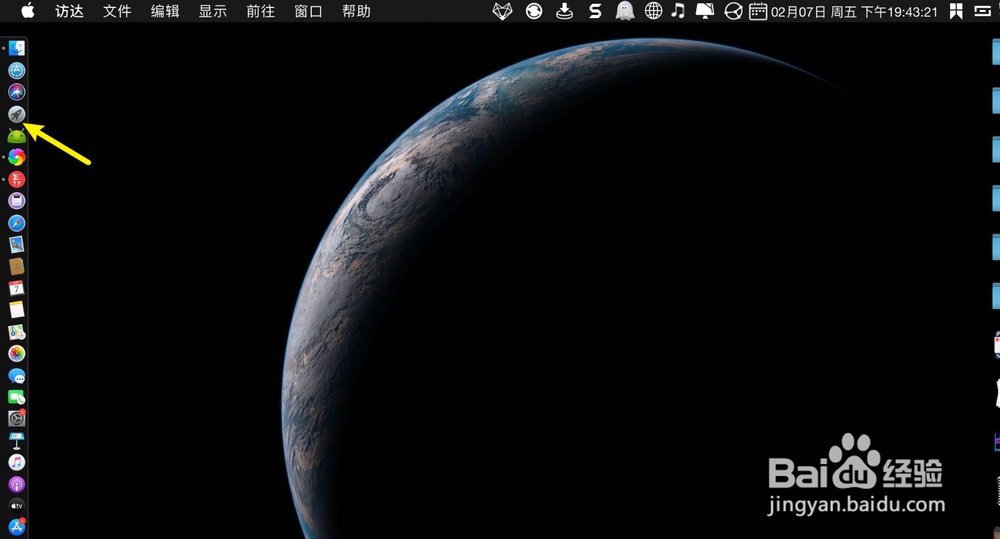Open Messages from the Dock
The width and height of the screenshot is (1000, 539).
17,376
